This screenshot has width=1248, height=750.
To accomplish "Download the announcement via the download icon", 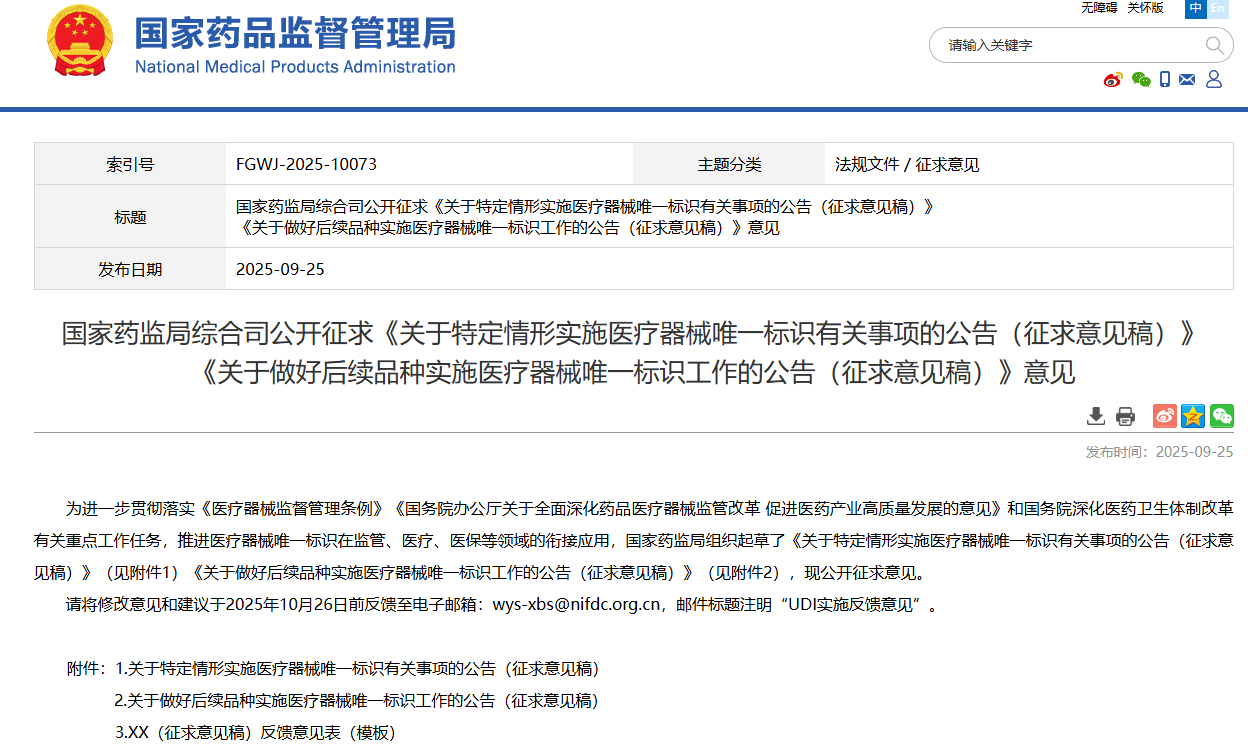I will pos(1095,415).
